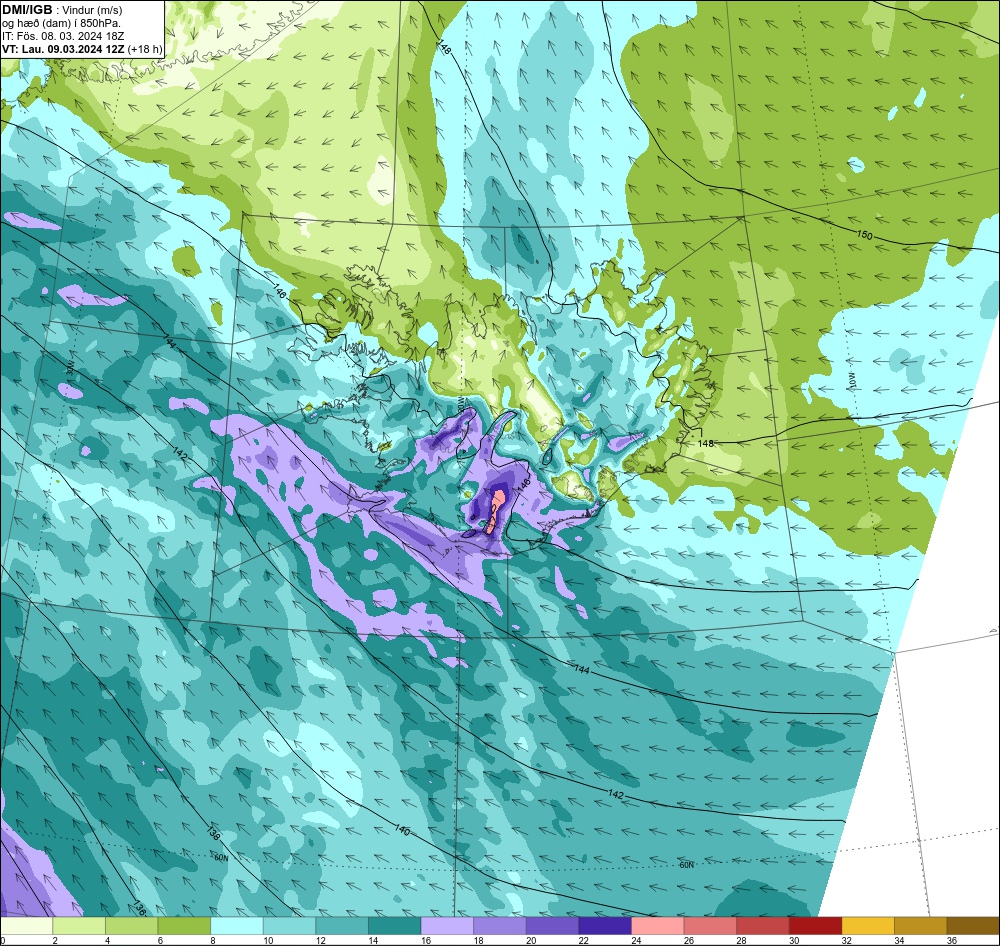The width and height of the screenshot is (1000, 946).
Task: Choose the dark teal 14–16 m/s legend swatch
Action: (x=395, y=926)
